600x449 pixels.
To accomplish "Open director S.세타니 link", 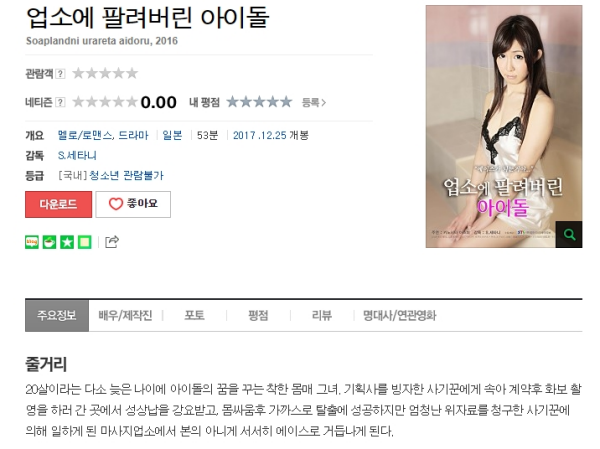I will point(77,155).
